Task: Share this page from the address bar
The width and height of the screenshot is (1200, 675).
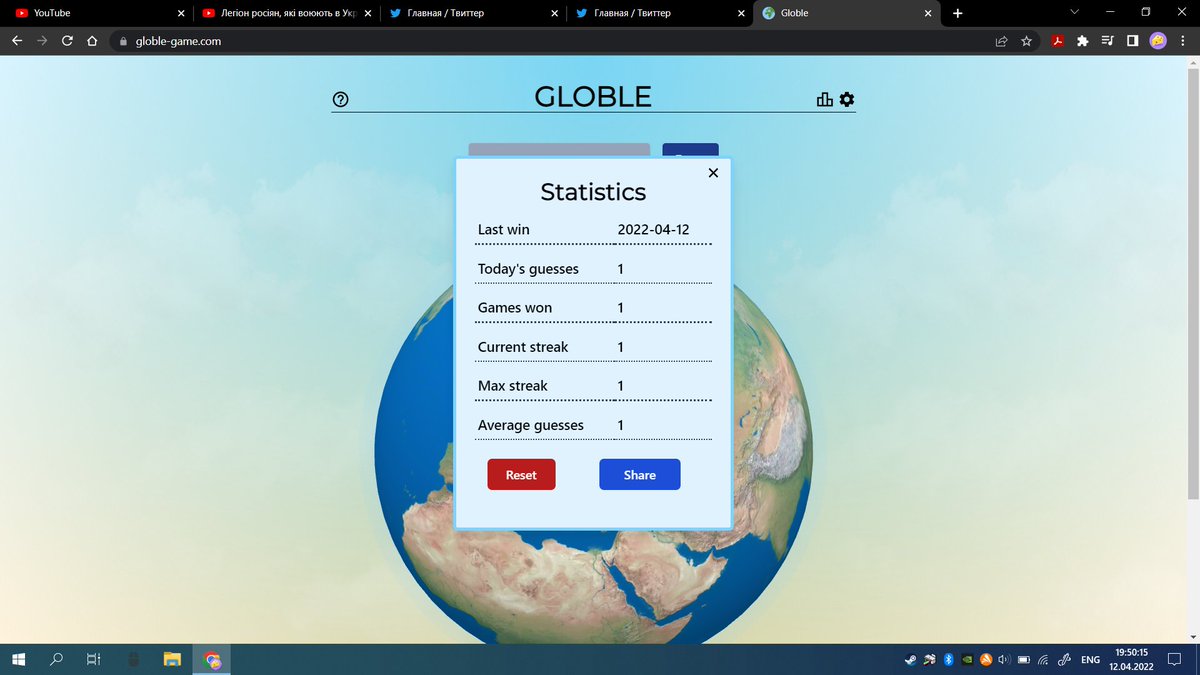Action: [x=1001, y=41]
